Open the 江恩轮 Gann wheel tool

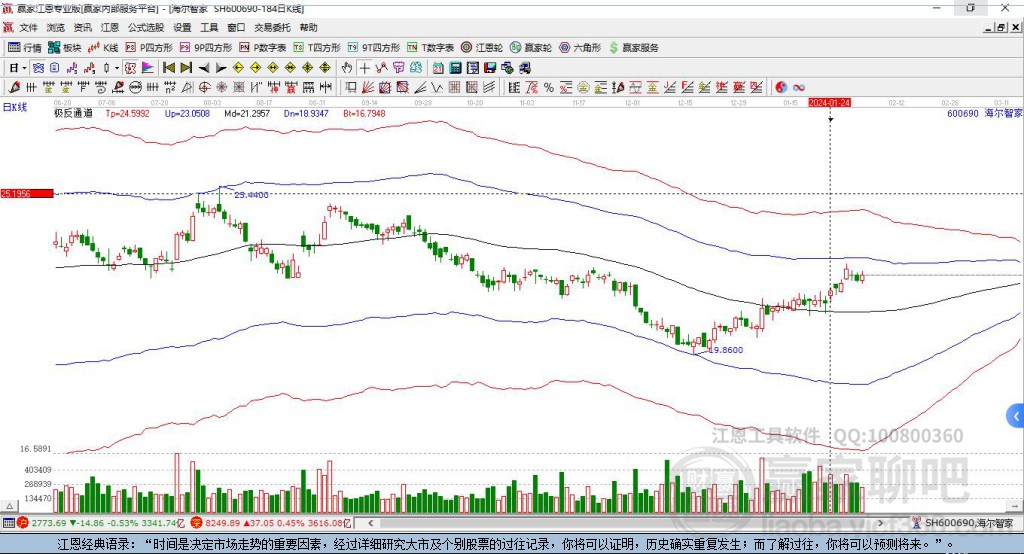[482, 48]
